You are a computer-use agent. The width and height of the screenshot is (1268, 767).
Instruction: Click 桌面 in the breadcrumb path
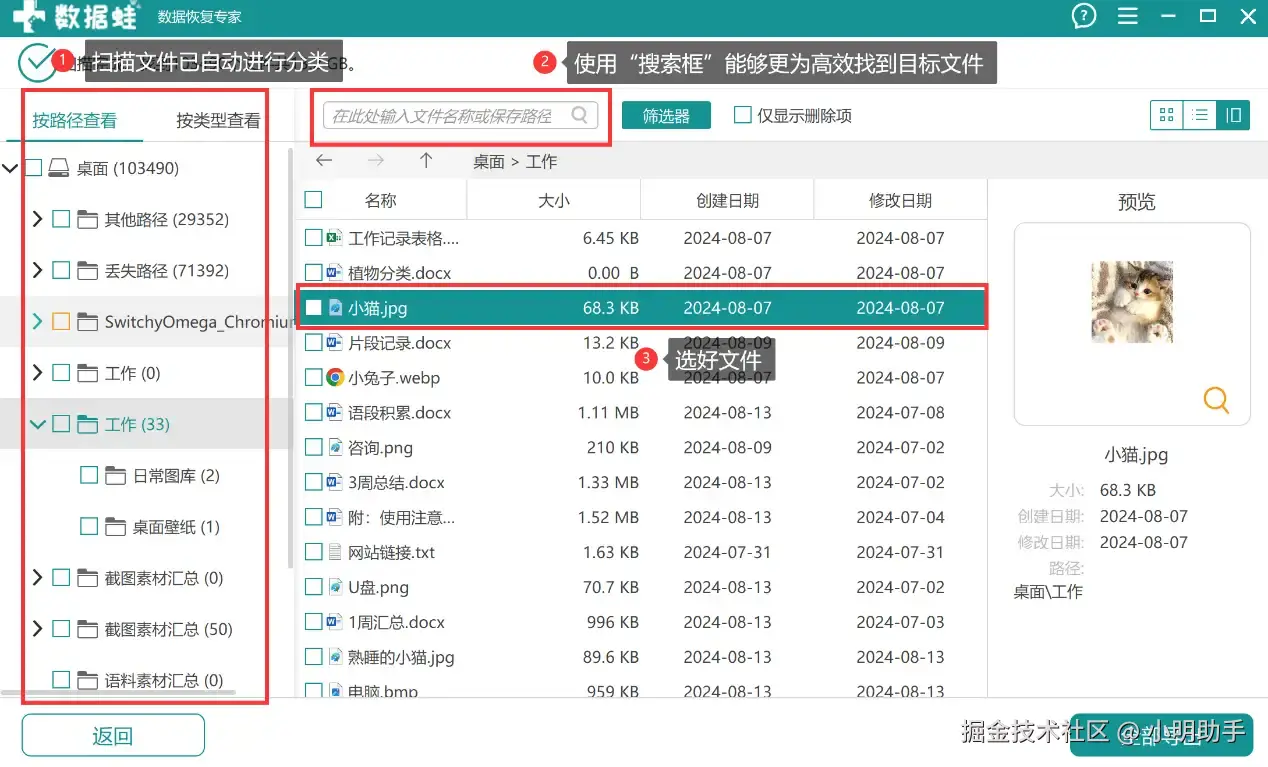pyautogui.click(x=489, y=161)
